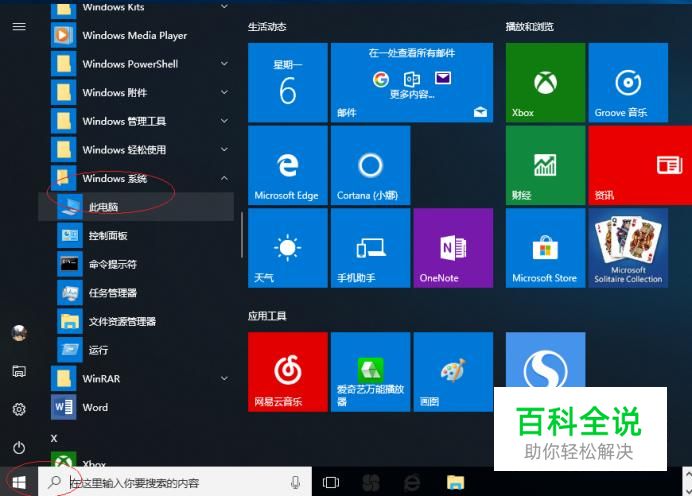
Task: Launch the Microsoft Edge tile
Action: pos(287,165)
